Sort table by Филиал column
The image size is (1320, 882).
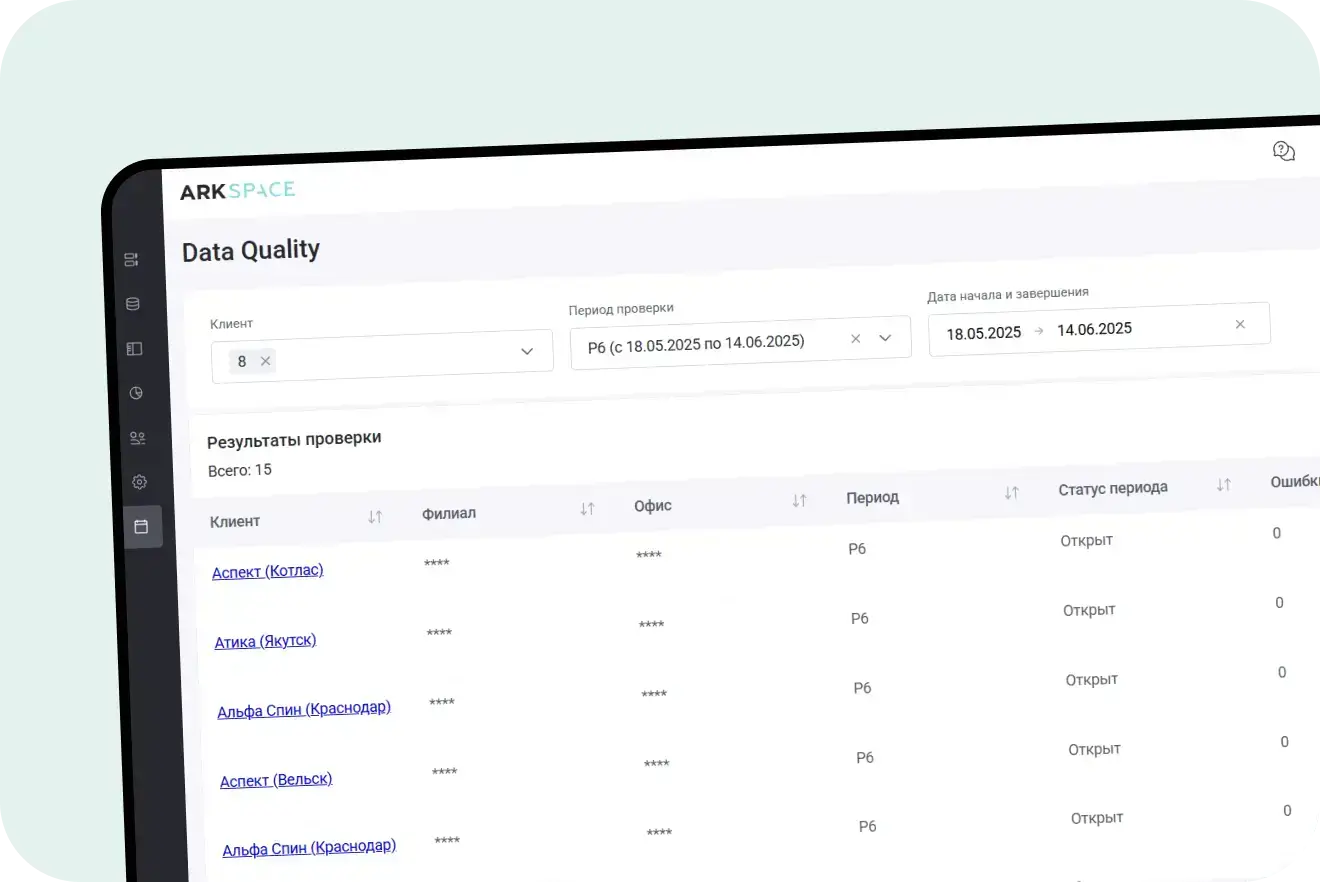(x=587, y=509)
